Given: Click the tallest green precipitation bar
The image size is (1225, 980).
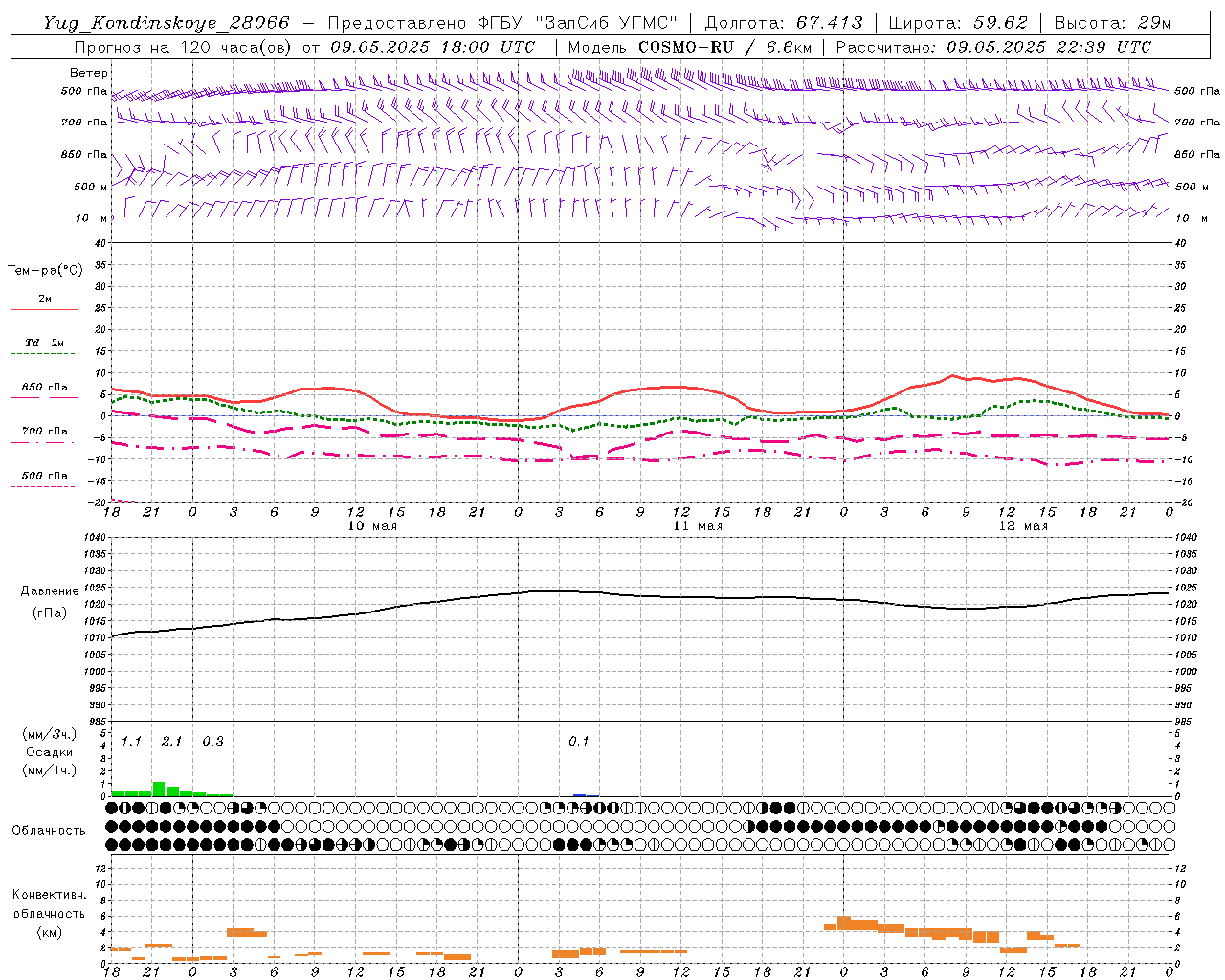Looking at the screenshot, I should tap(159, 789).
